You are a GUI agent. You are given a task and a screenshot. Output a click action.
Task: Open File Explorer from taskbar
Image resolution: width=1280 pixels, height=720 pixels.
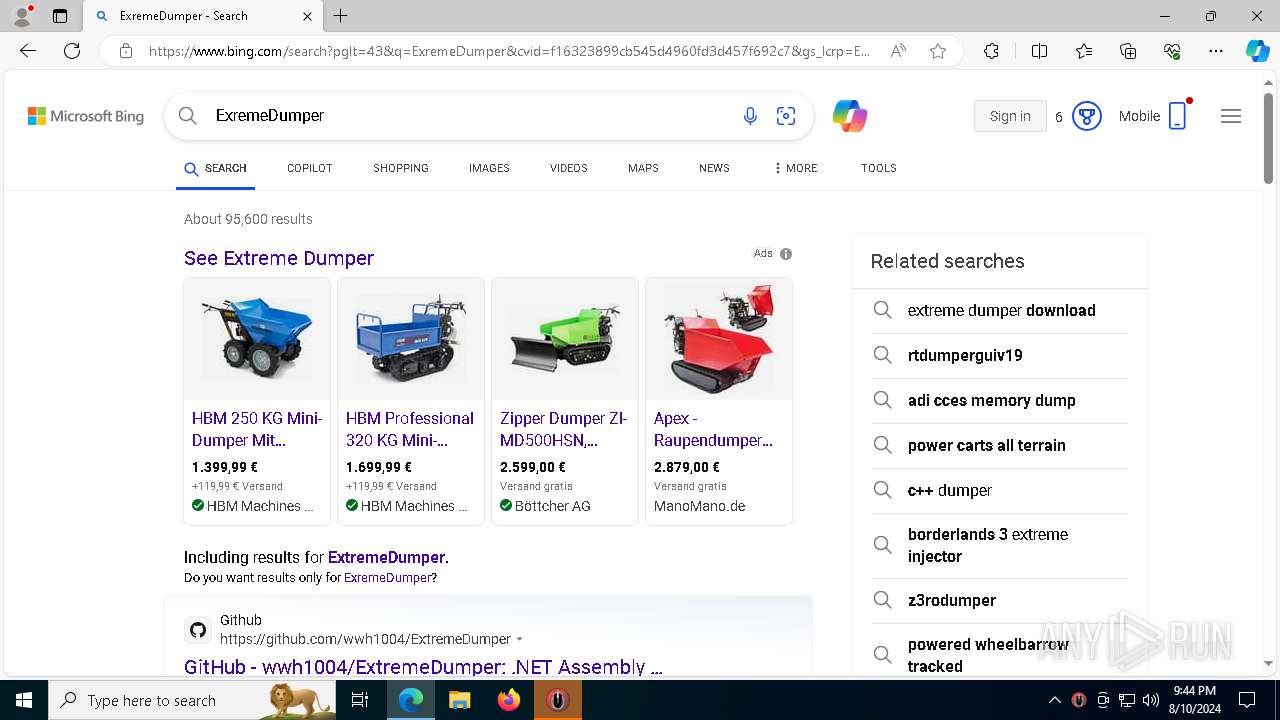(459, 700)
